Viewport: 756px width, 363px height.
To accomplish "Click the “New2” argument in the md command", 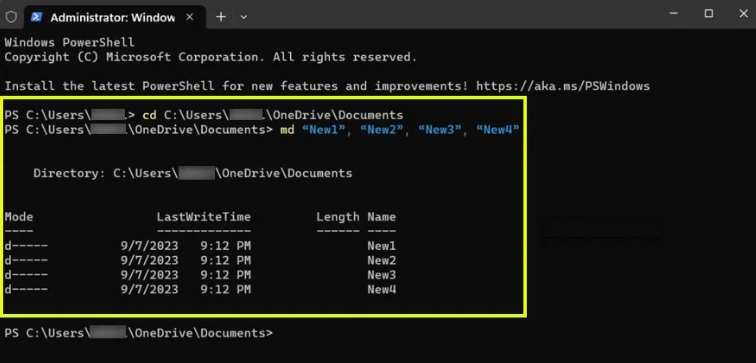I will click(x=381, y=130).
